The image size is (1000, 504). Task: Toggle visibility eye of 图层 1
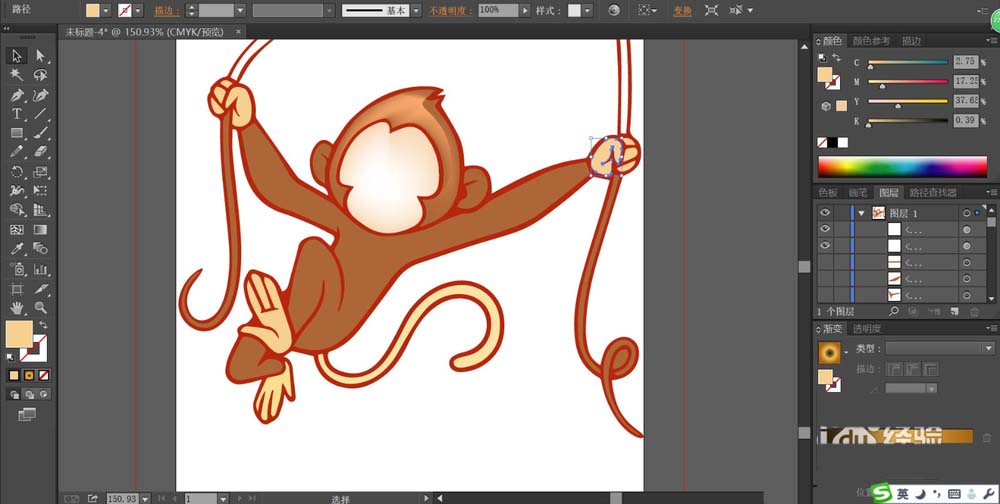(x=825, y=212)
